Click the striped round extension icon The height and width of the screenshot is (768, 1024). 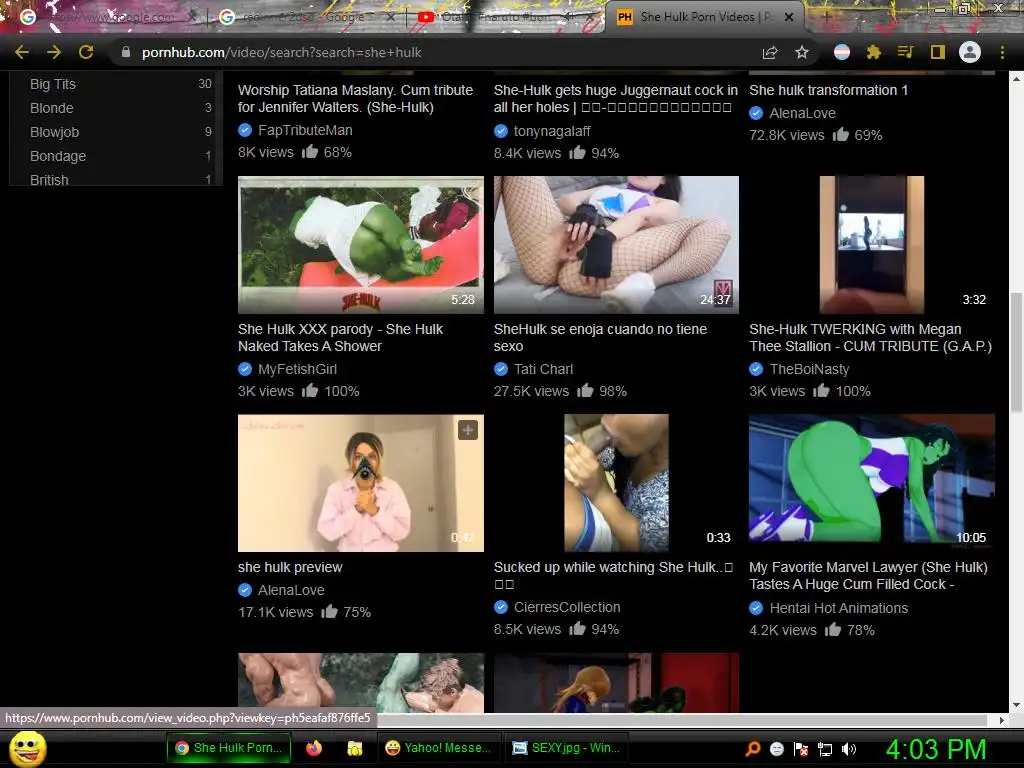tap(842, 52)
